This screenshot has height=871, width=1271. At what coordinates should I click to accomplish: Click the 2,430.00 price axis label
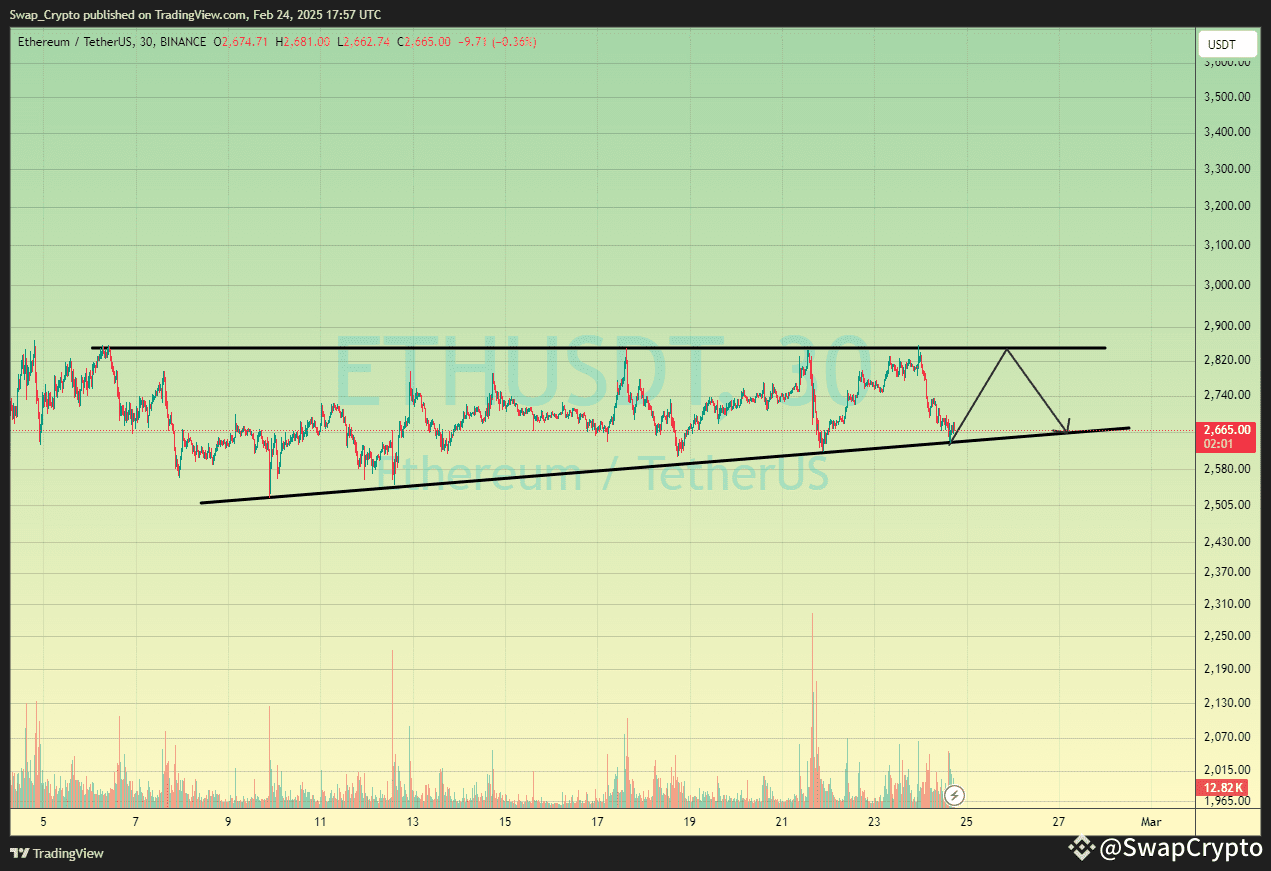(x=1228, y=542)
